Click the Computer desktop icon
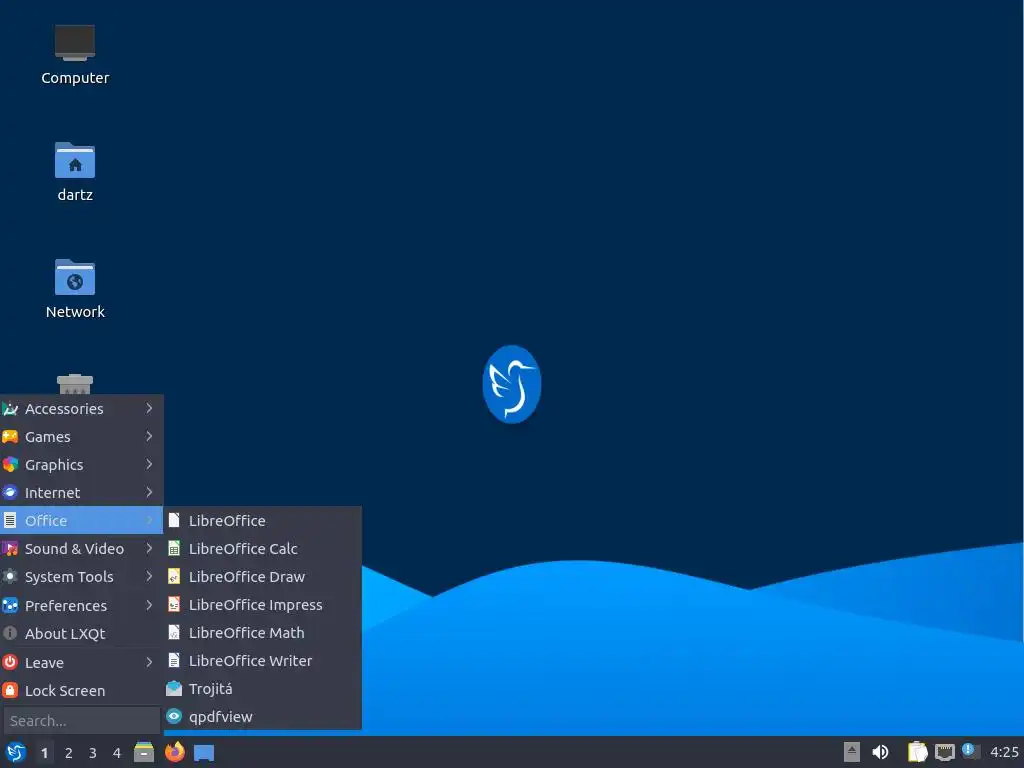This screenshot has width=1024, height=768. click(75, 55)
